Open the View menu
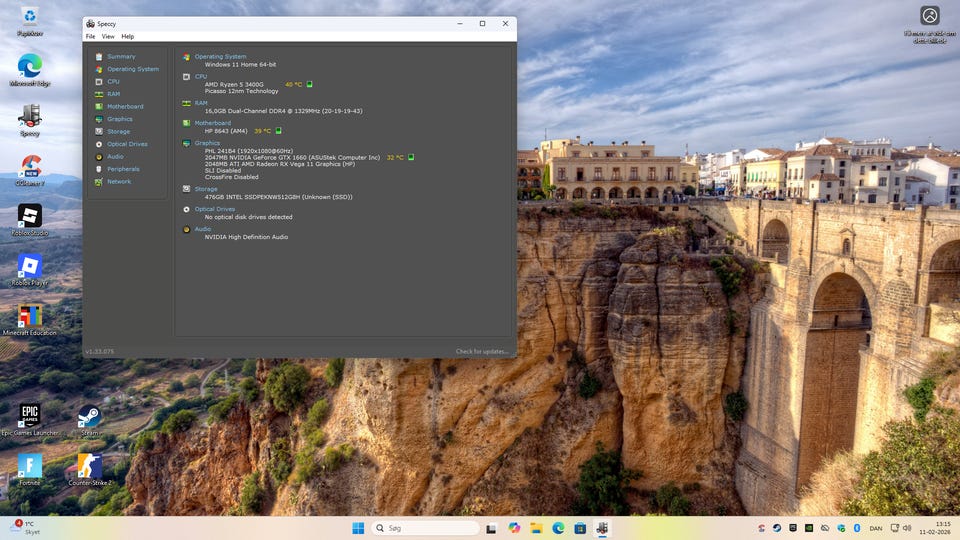 108,36
